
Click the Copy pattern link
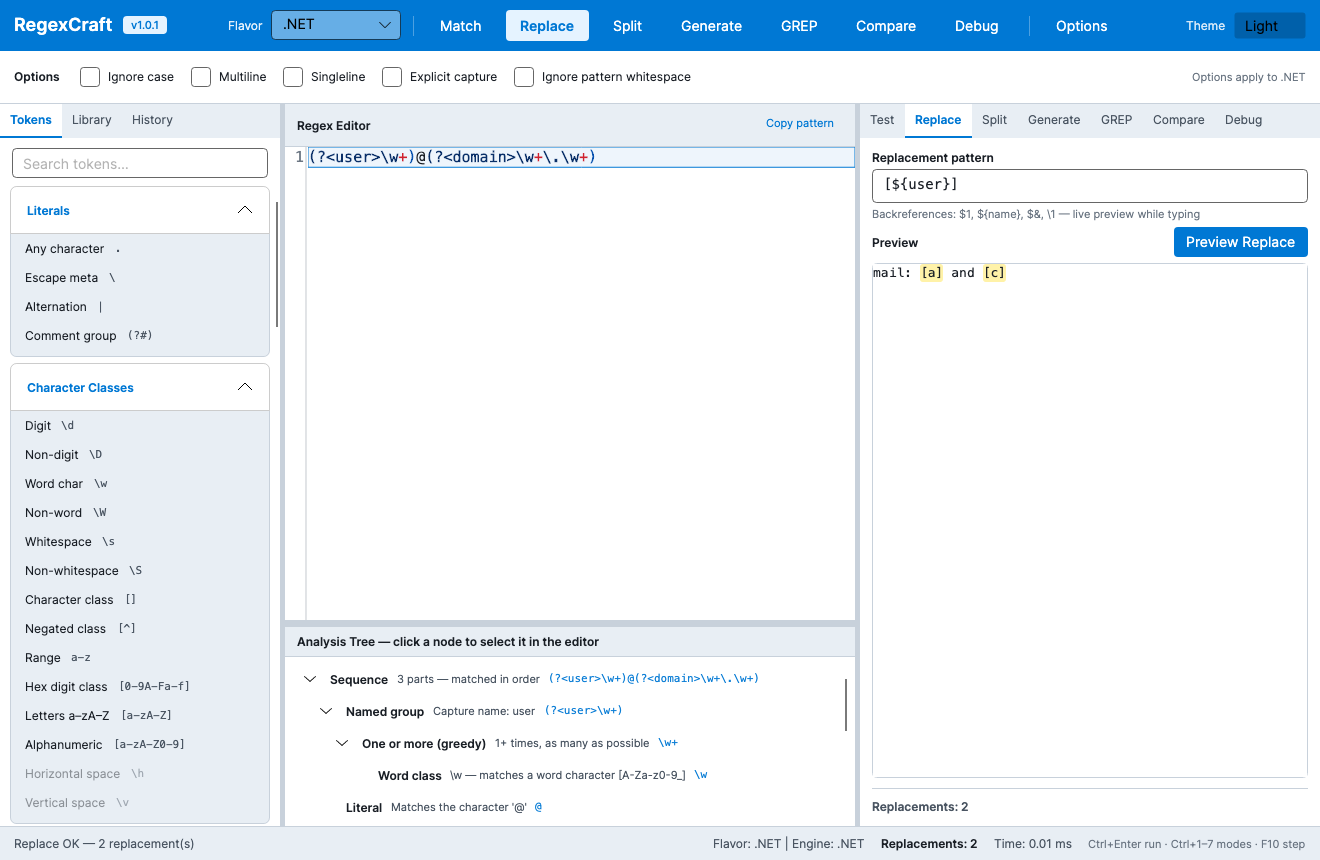[800, 123]
